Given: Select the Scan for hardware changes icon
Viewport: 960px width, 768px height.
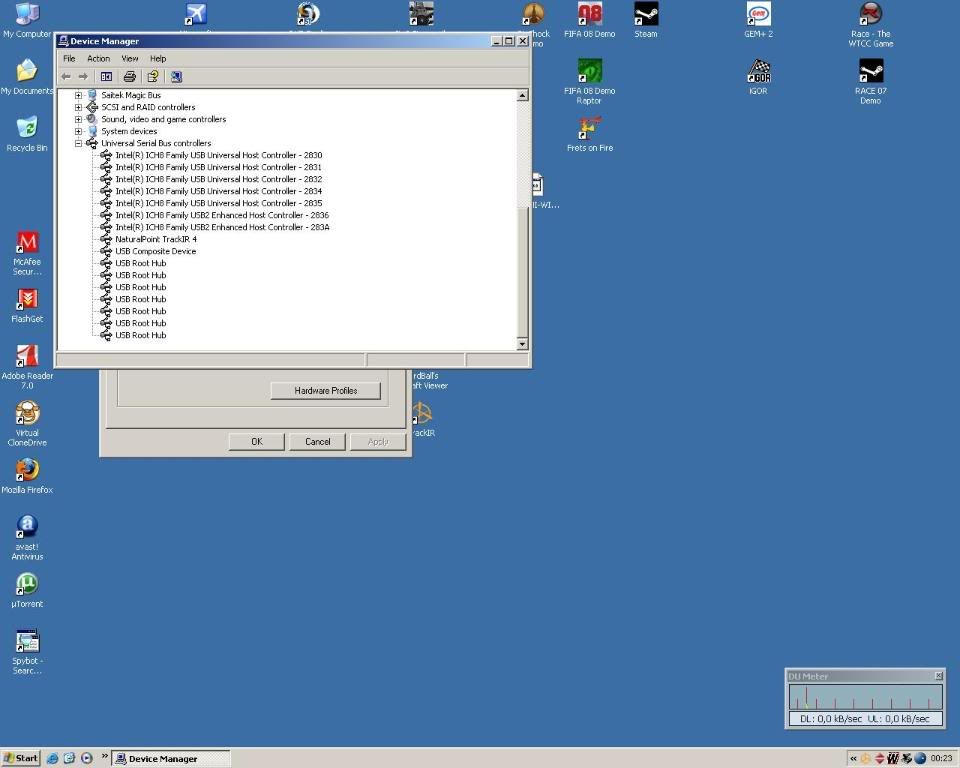Looking at the screenshot, I should (176, 76).
